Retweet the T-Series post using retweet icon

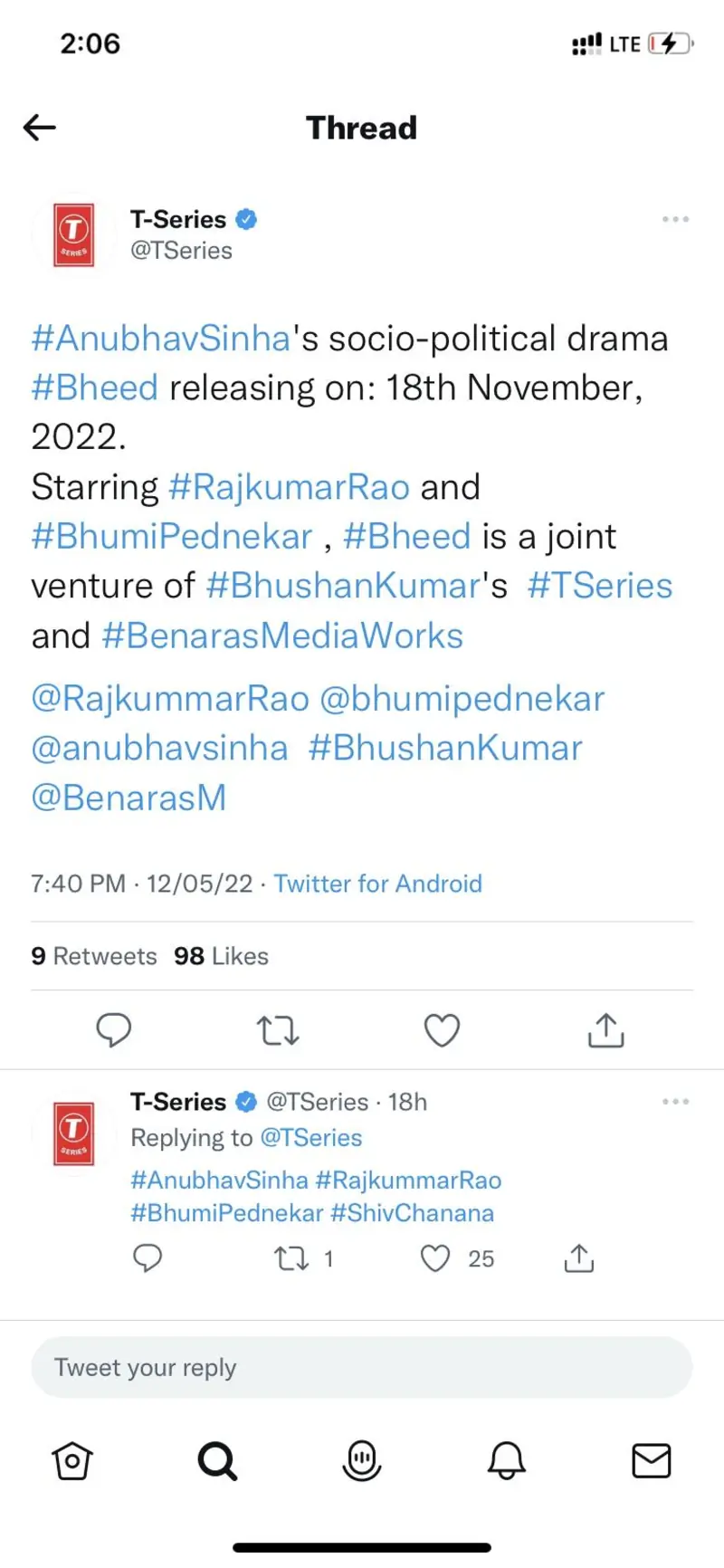[278, 1030]
